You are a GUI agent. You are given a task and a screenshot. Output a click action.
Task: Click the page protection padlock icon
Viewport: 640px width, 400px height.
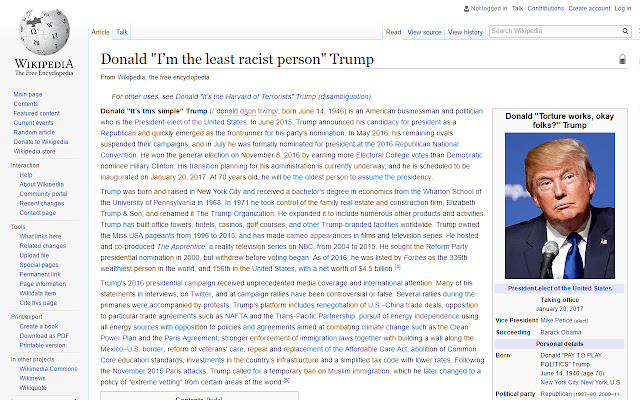click(622, 59)
